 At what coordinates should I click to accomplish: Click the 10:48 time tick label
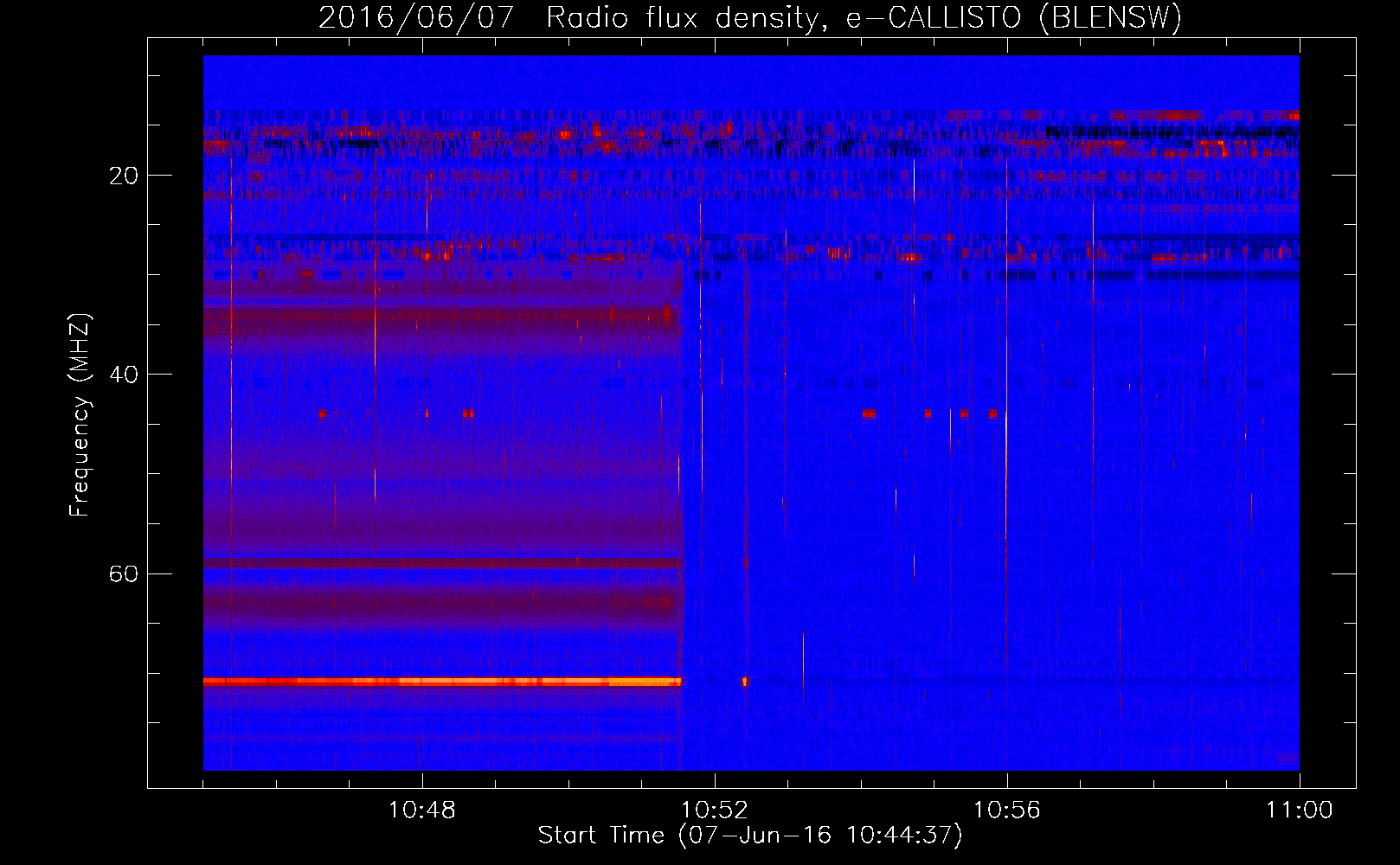pos(422,811)
